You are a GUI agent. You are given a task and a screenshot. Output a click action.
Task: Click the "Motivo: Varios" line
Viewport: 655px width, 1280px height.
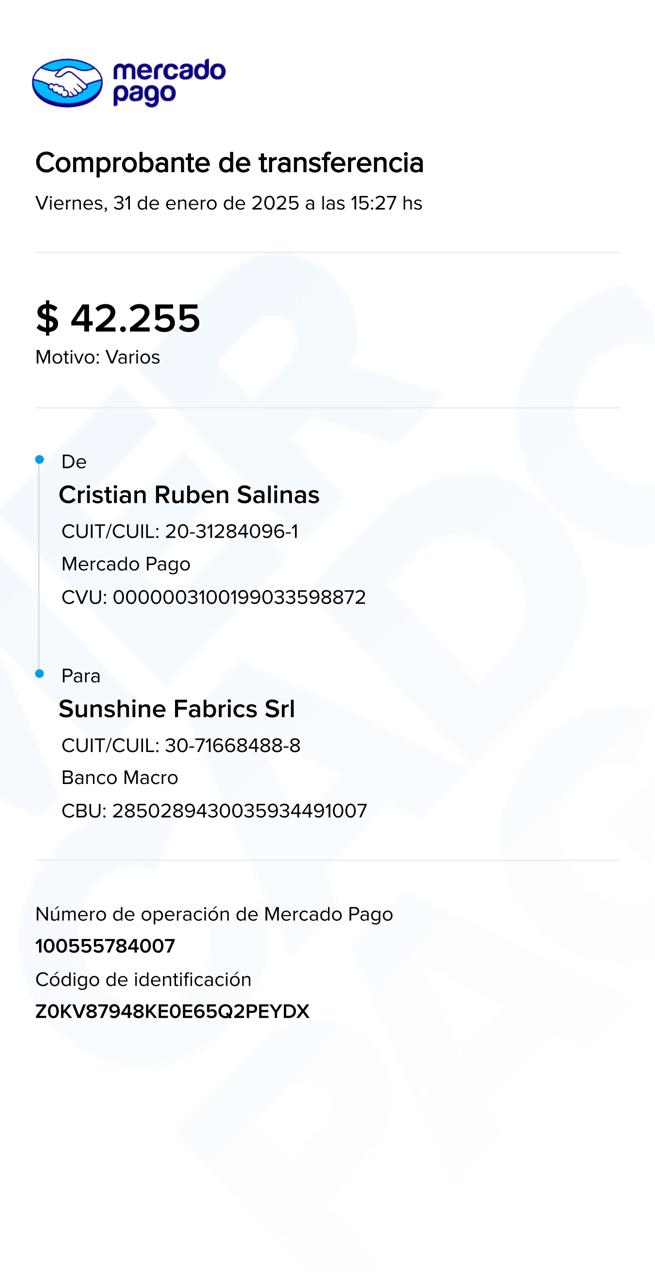tap(97, 357)
